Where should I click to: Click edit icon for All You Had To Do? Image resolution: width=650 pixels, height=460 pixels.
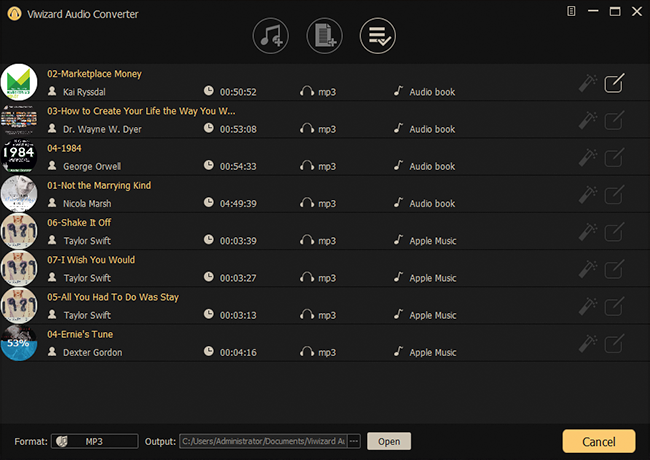tap(615, 306)
